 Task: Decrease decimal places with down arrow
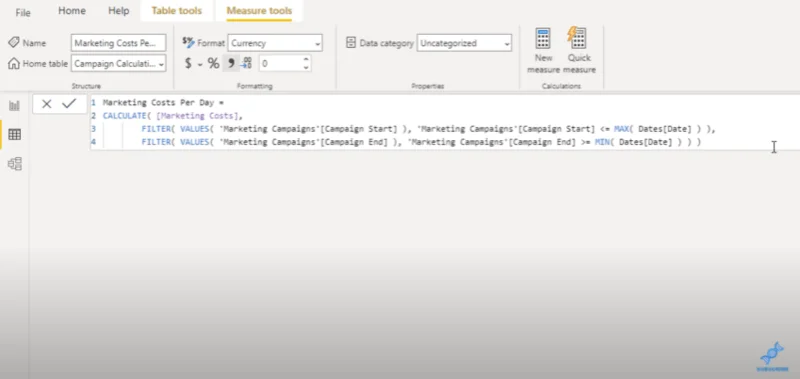click(x=306, y=67)
